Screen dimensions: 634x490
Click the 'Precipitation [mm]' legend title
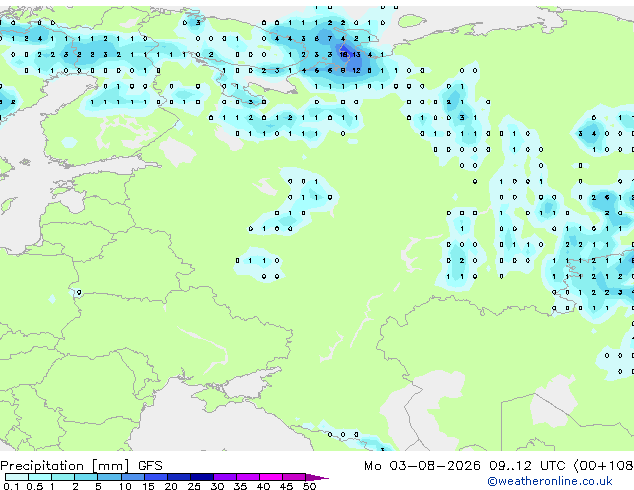(x=65, y=466)
